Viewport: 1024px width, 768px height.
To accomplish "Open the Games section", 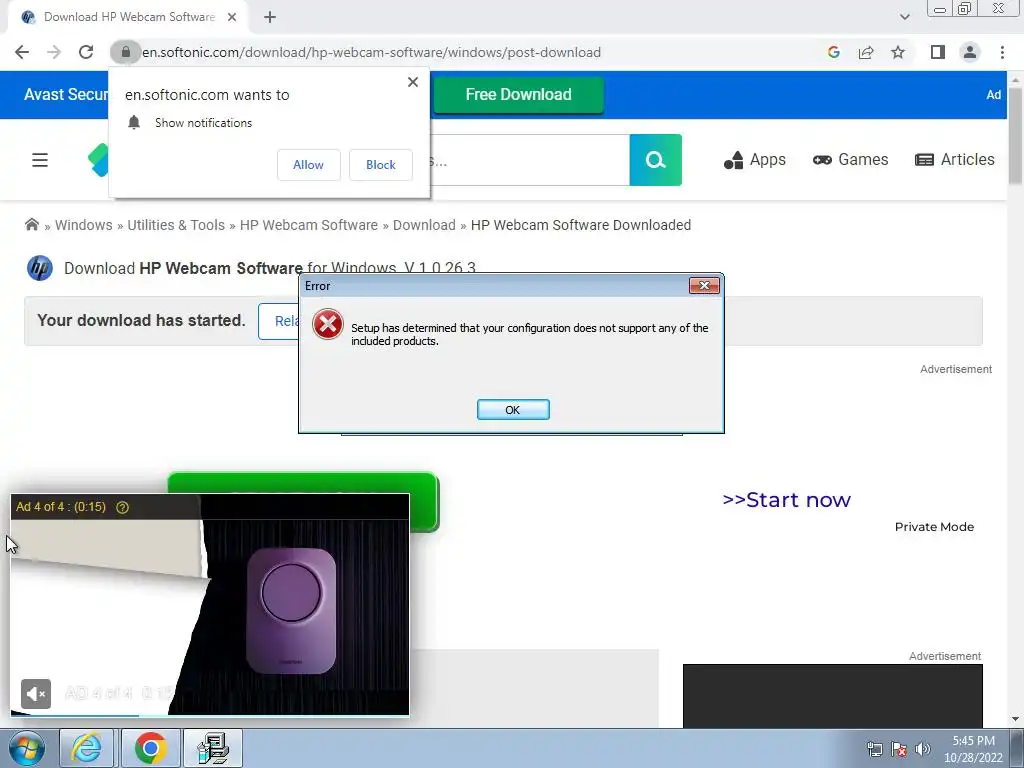I will coord(850,160).
